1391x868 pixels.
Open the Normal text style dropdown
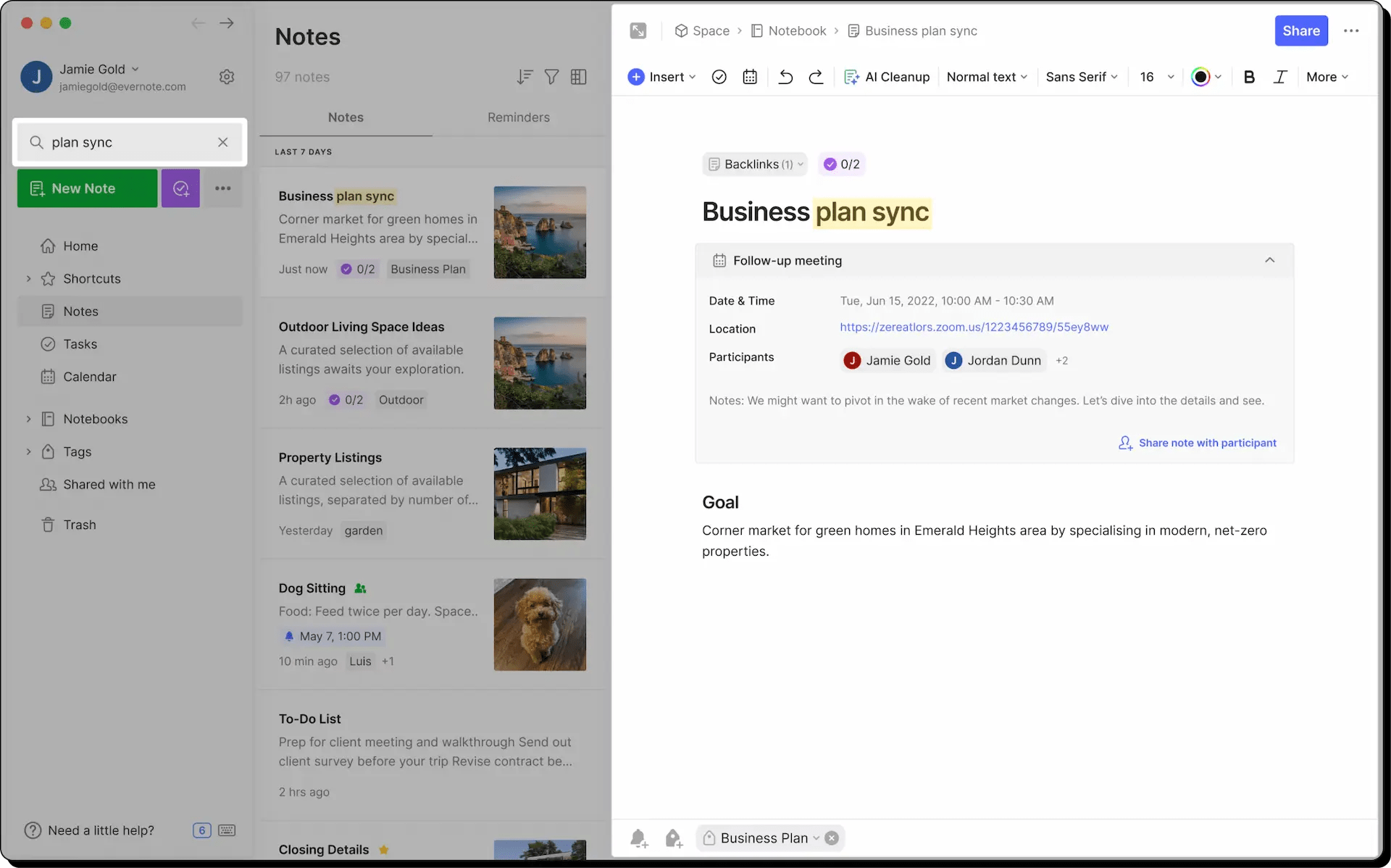(x=986, y=77)
